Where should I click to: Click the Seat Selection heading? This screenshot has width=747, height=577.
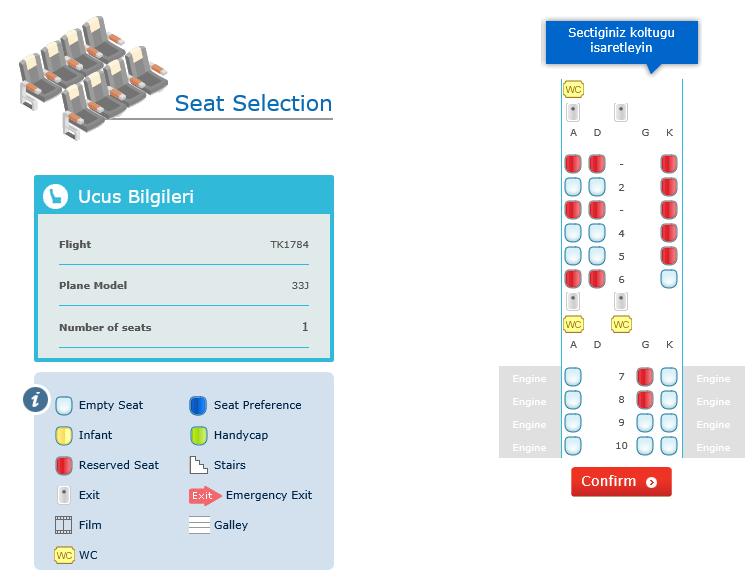pyautogui.click(x=253, y=103)
